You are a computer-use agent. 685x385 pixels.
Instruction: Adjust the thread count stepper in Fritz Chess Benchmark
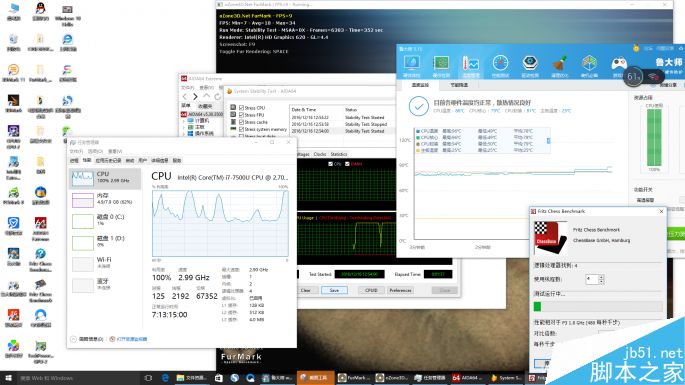pos(602,279)
